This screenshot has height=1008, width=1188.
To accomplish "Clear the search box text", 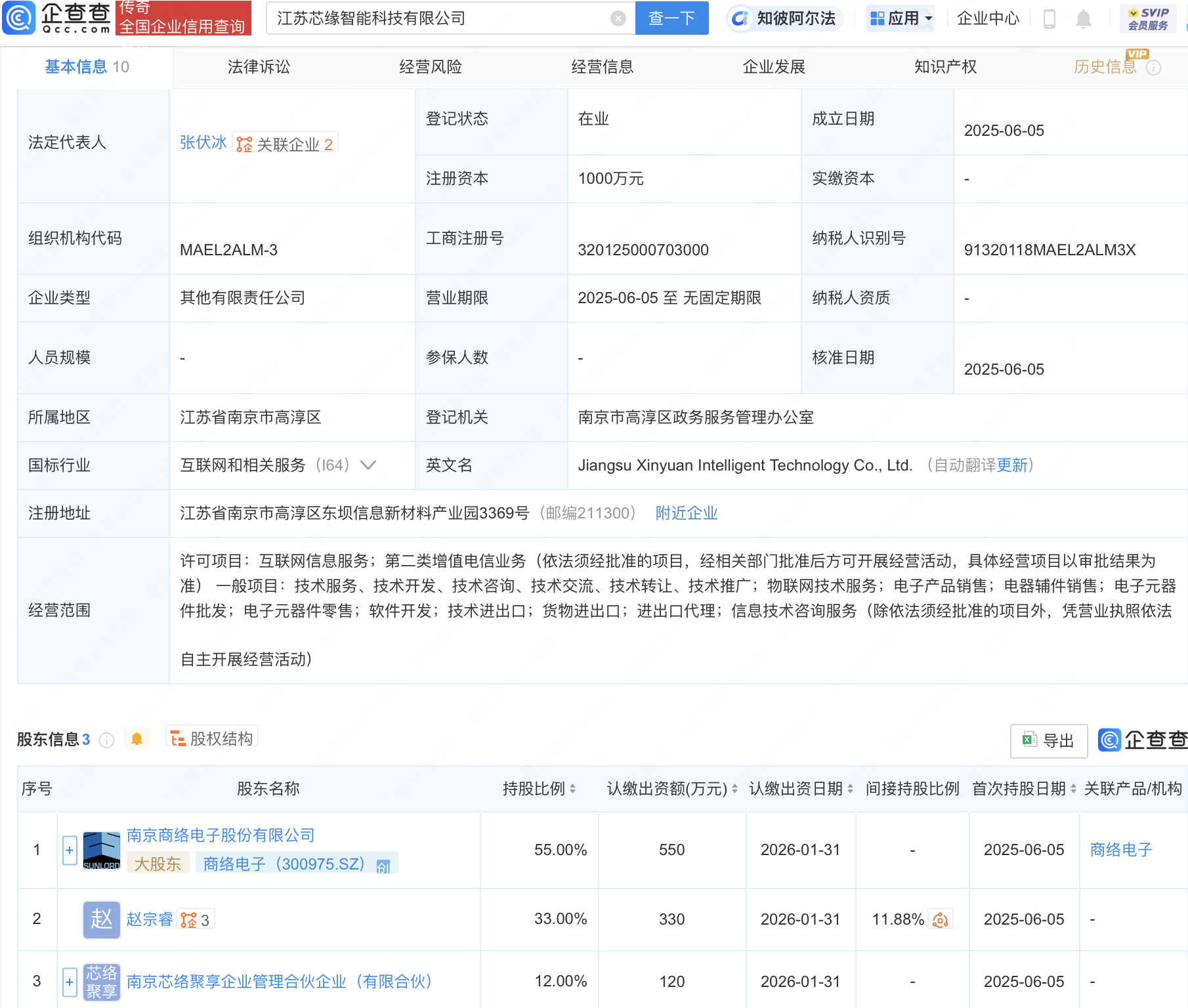I will point(618,18).
